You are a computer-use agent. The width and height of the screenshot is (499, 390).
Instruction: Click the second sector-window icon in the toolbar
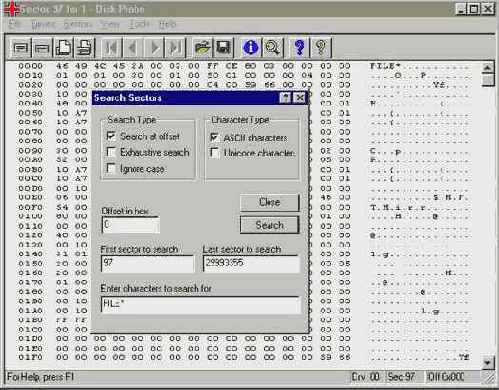pos(42,48)
